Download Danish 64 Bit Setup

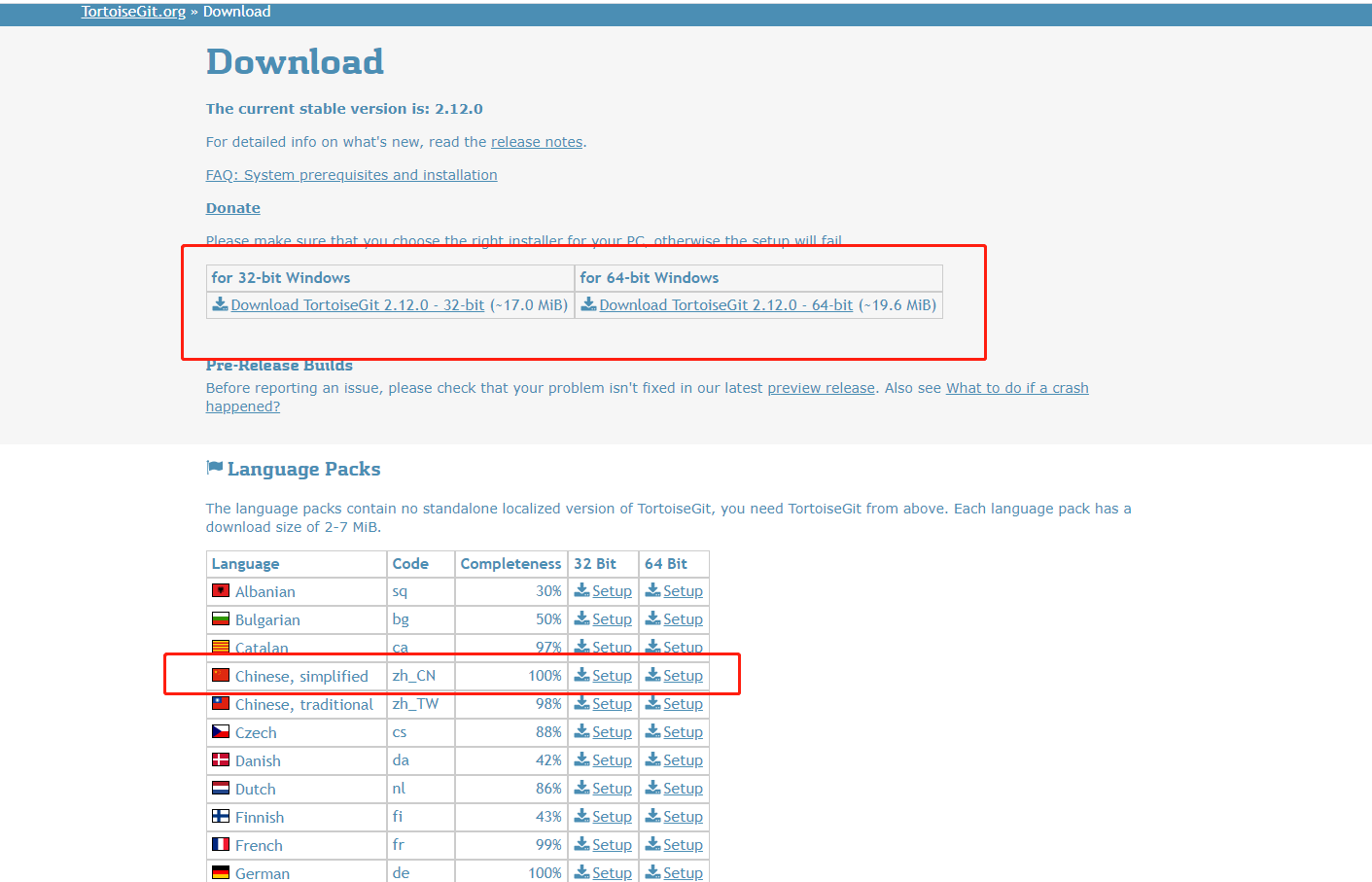point(683,760)
